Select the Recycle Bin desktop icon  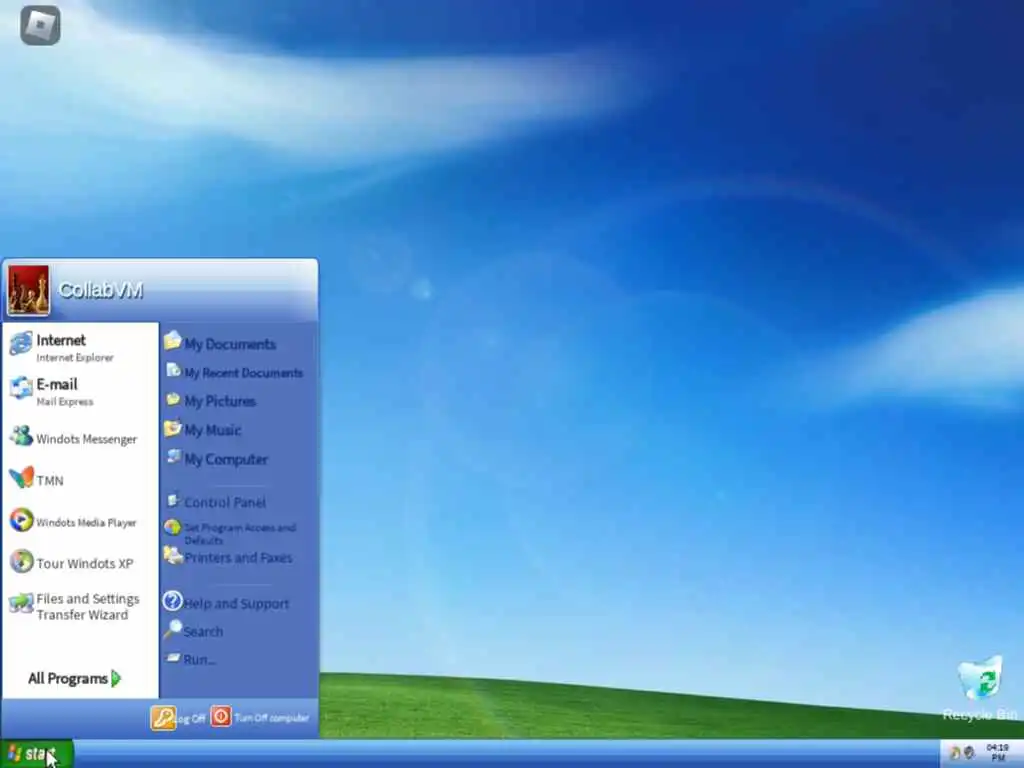980,689
